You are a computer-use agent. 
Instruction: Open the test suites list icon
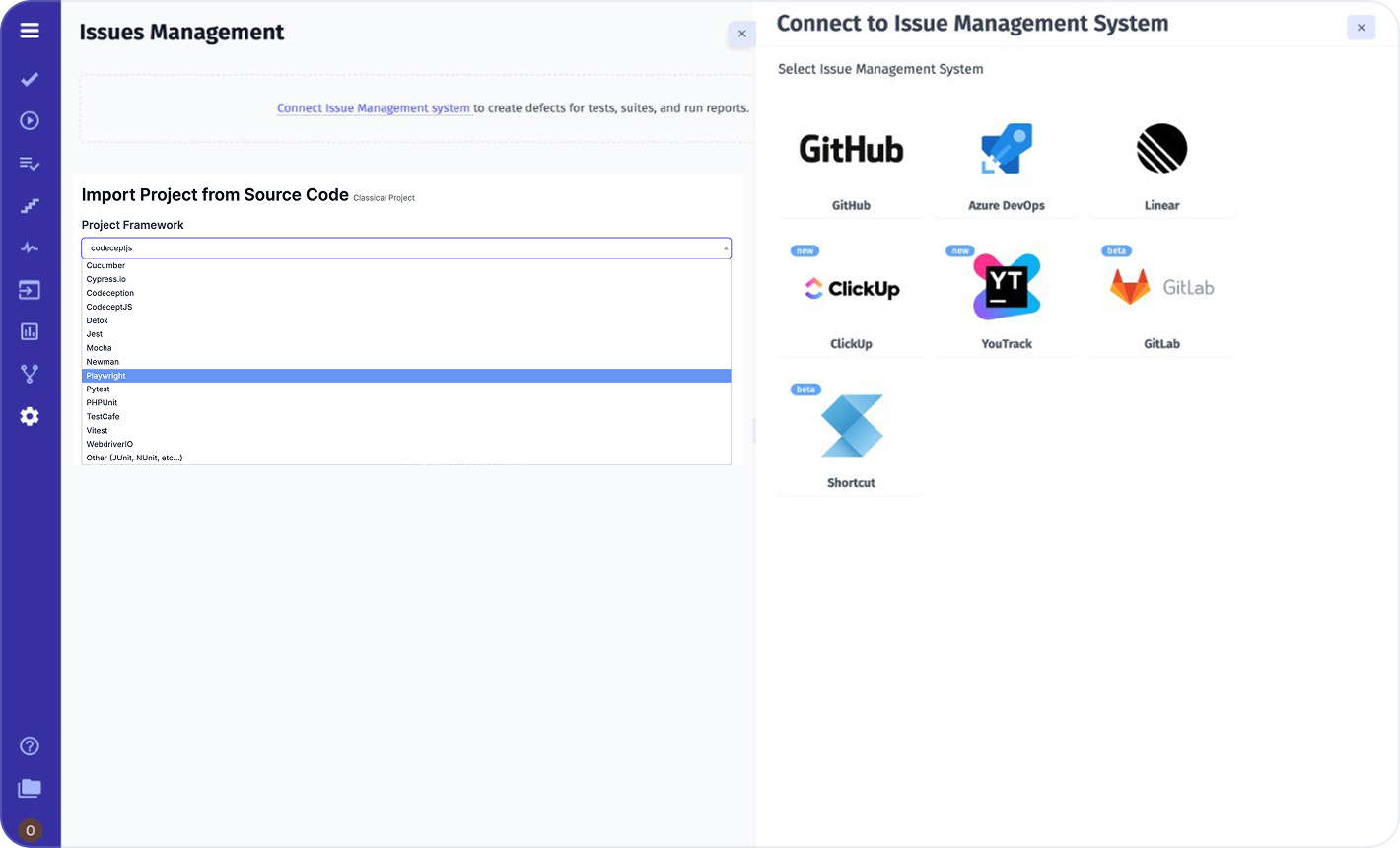pyautogui.click(x=30, y=163)
